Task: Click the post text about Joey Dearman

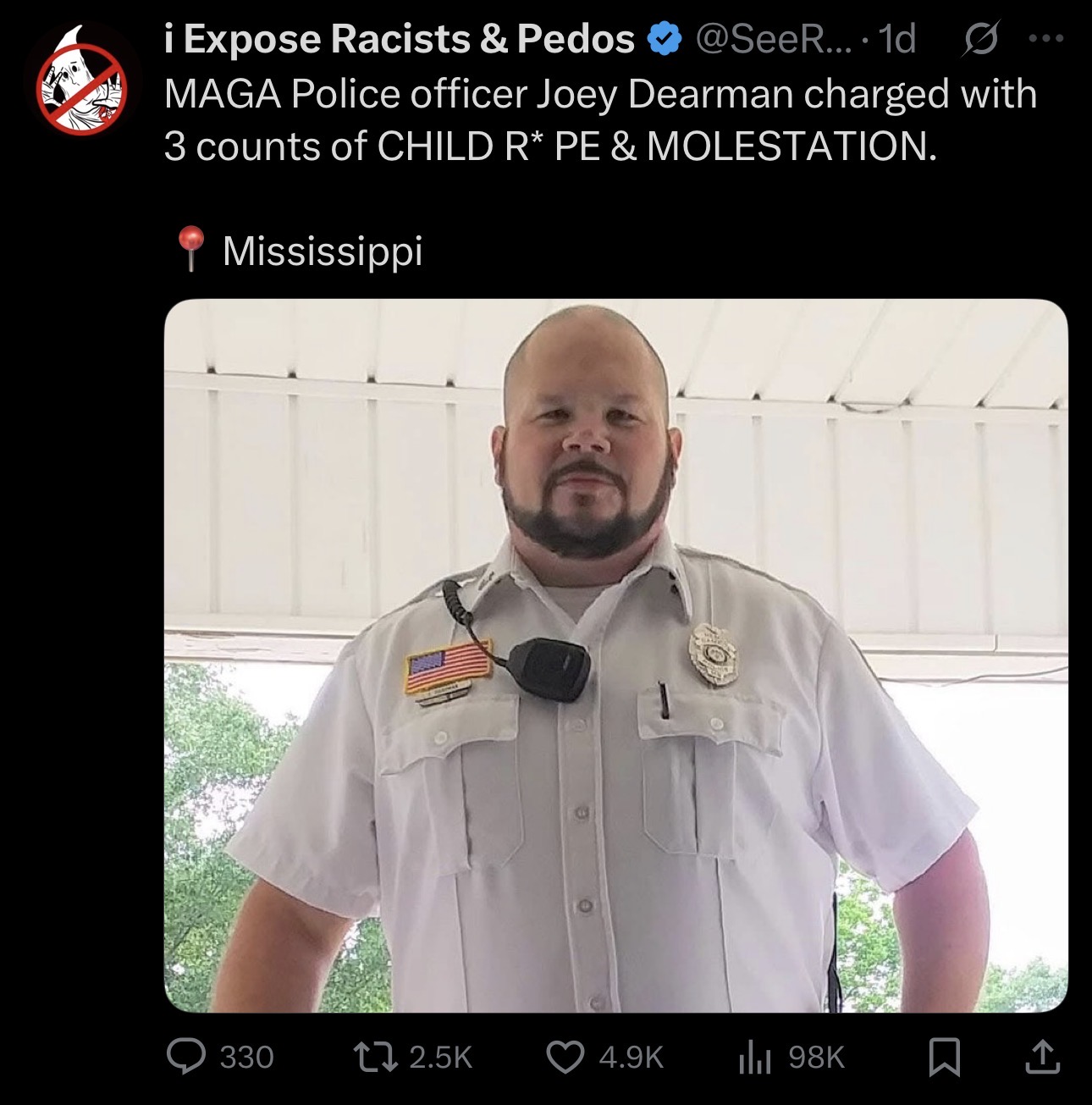Action: click(600, 119)
